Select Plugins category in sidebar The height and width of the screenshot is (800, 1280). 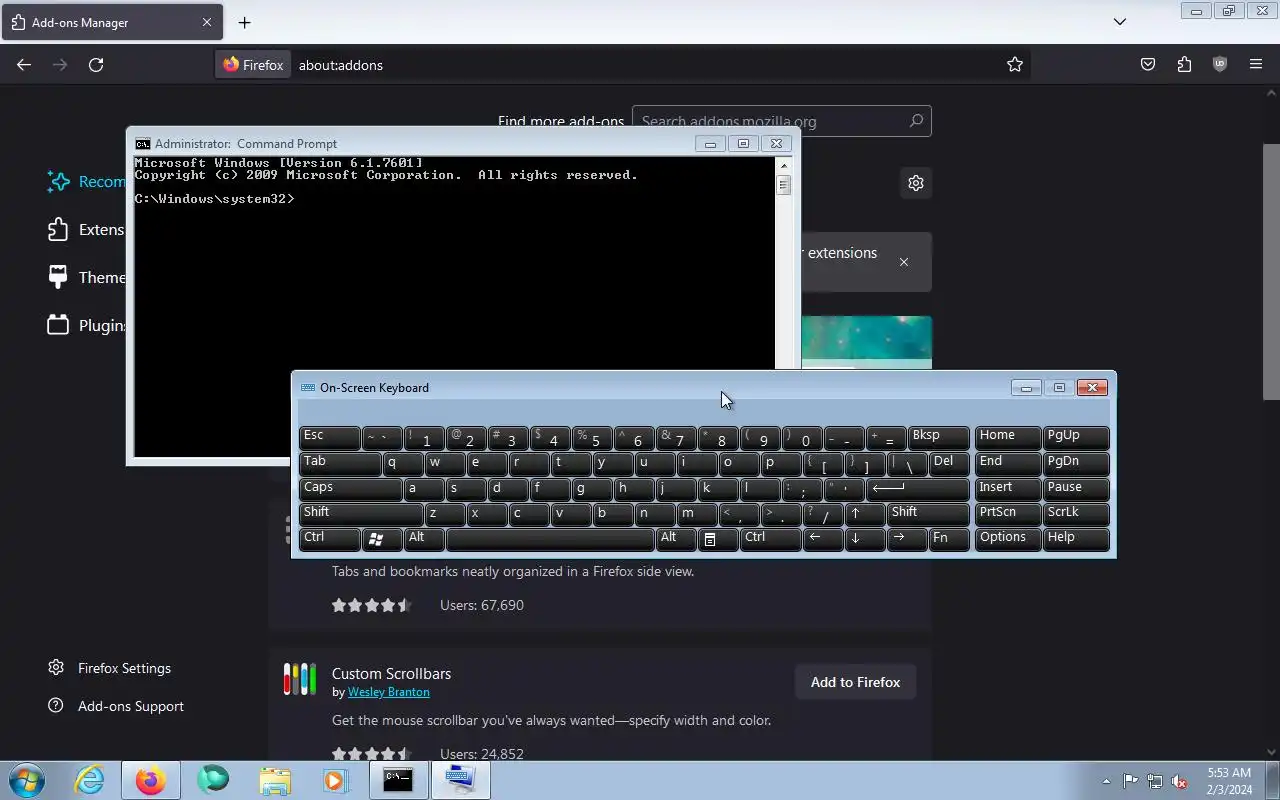[x=87, y=325]
